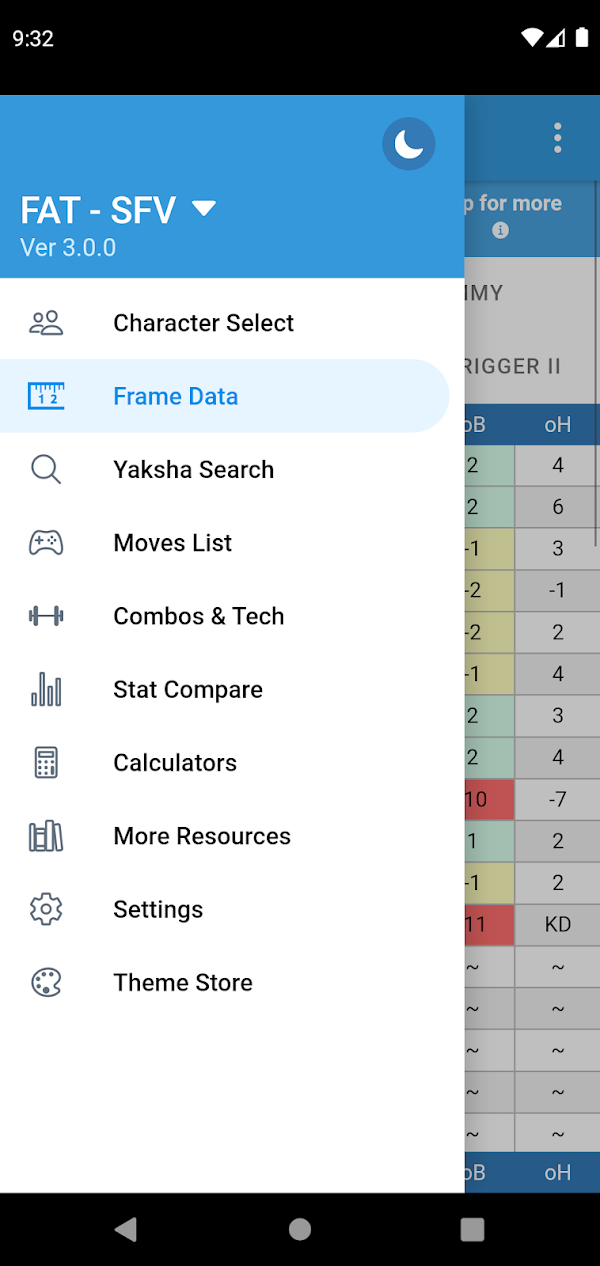Click the Combos & Tech dumbbell icon
This screenshot has height=1266, width=600.
[46, 616]
